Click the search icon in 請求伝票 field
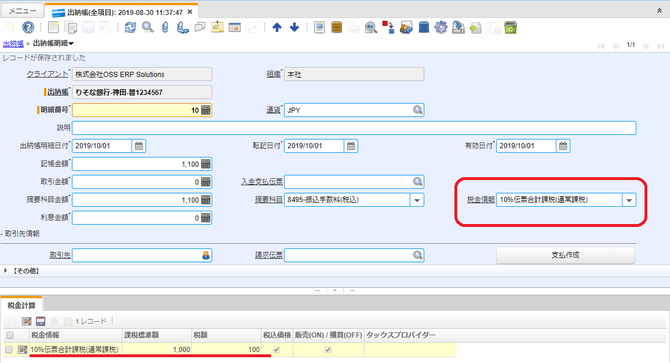The width and height of the screenshot is (670, 363). (417, 255)
